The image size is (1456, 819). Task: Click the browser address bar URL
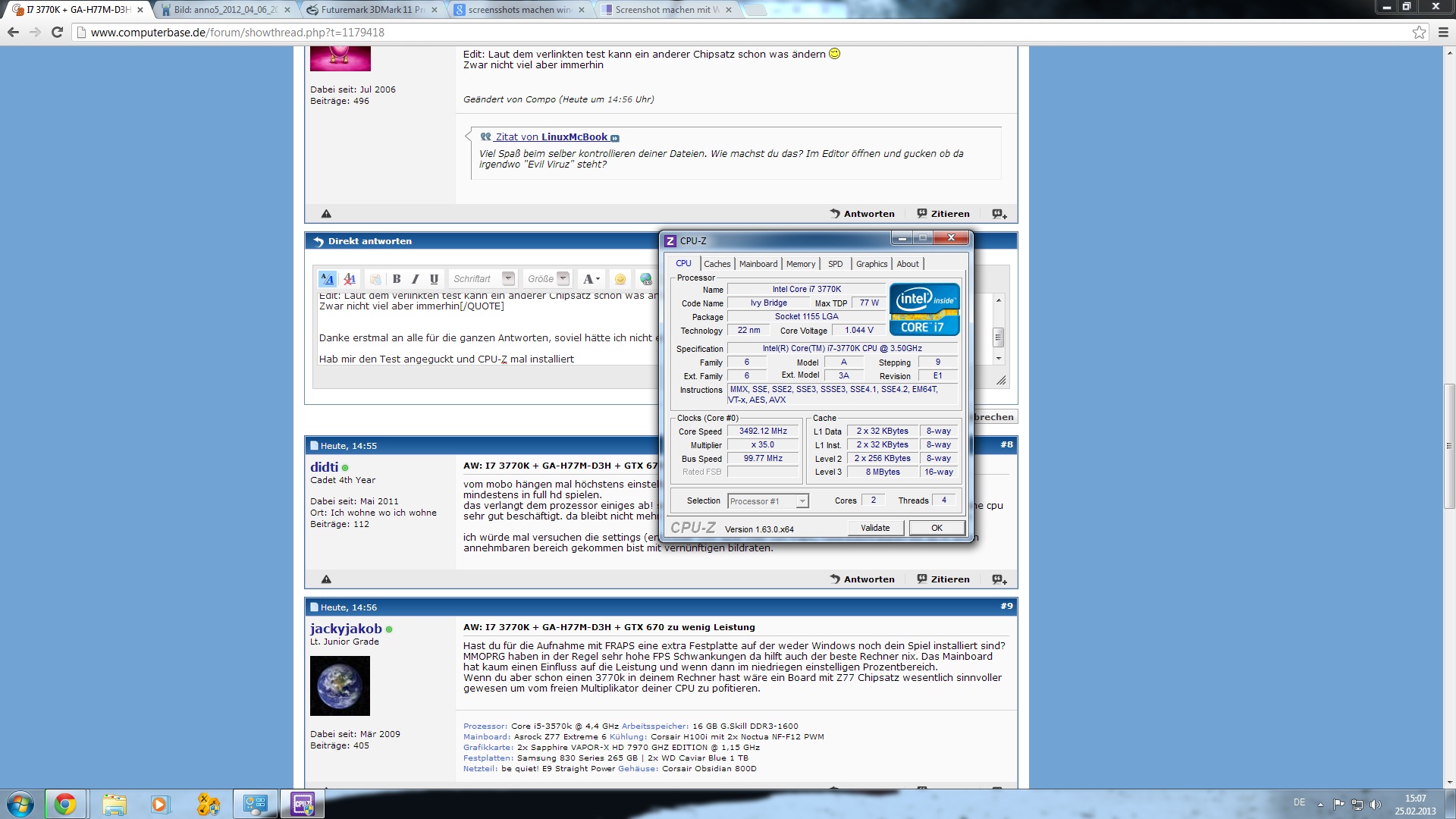click(x=237, y=33)
